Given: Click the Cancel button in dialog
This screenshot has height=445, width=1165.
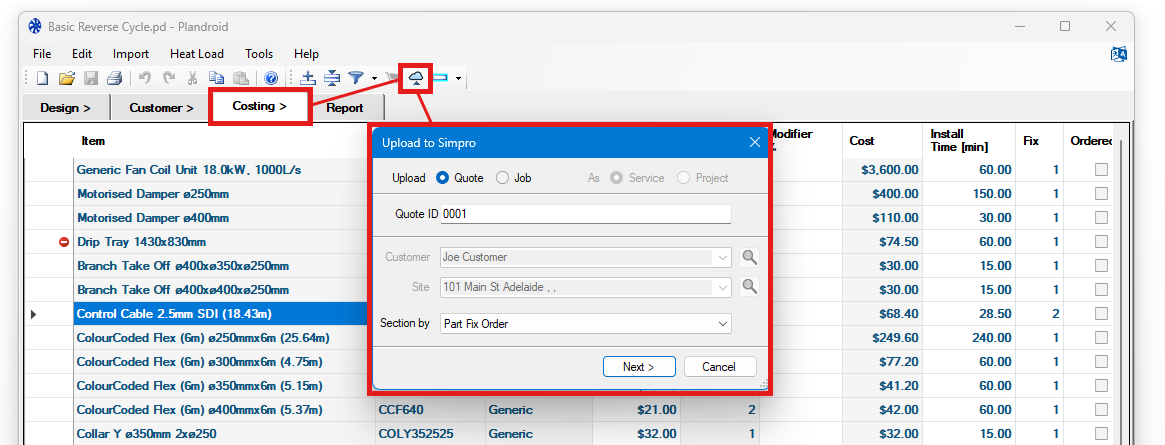Looking at the screenshot, I should click(x=719, y=367).
